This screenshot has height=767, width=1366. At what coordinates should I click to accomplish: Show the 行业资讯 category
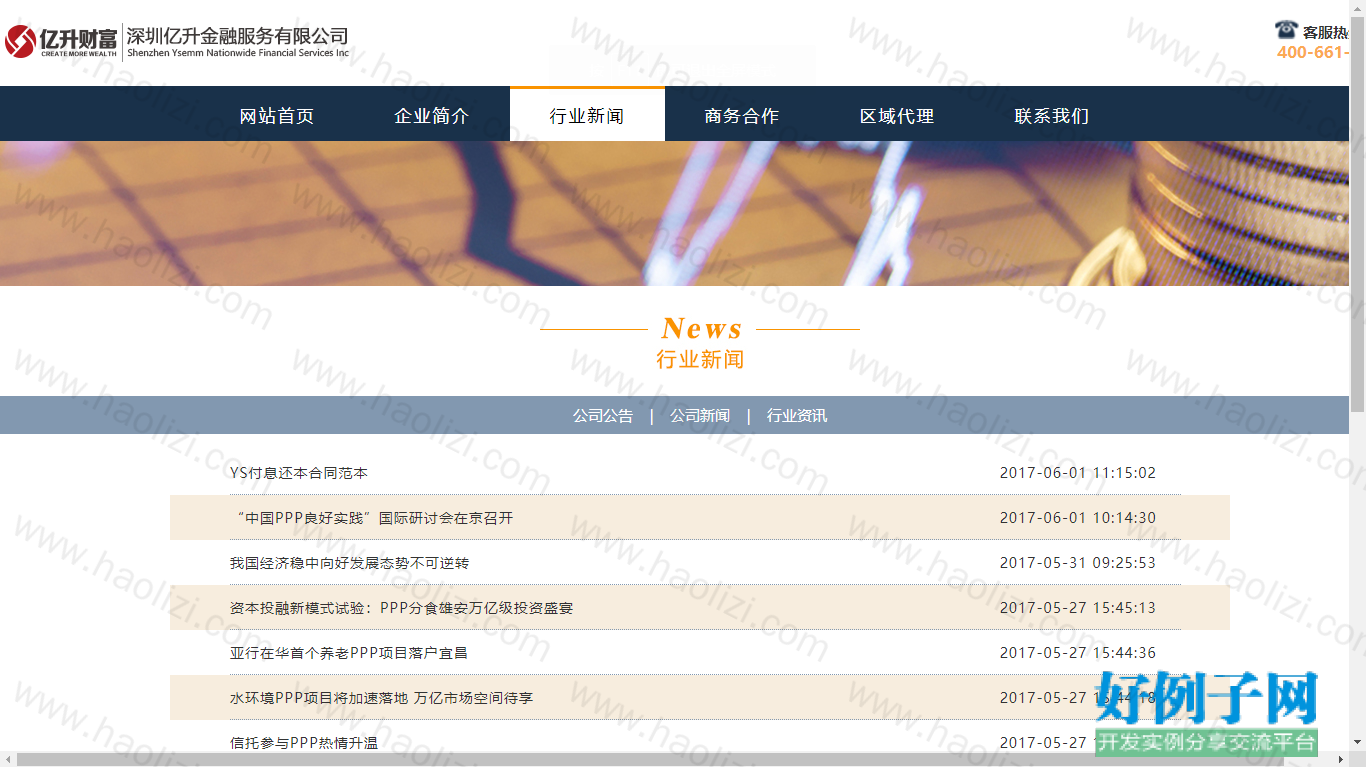pyautogui.click(x=797, y=416)
